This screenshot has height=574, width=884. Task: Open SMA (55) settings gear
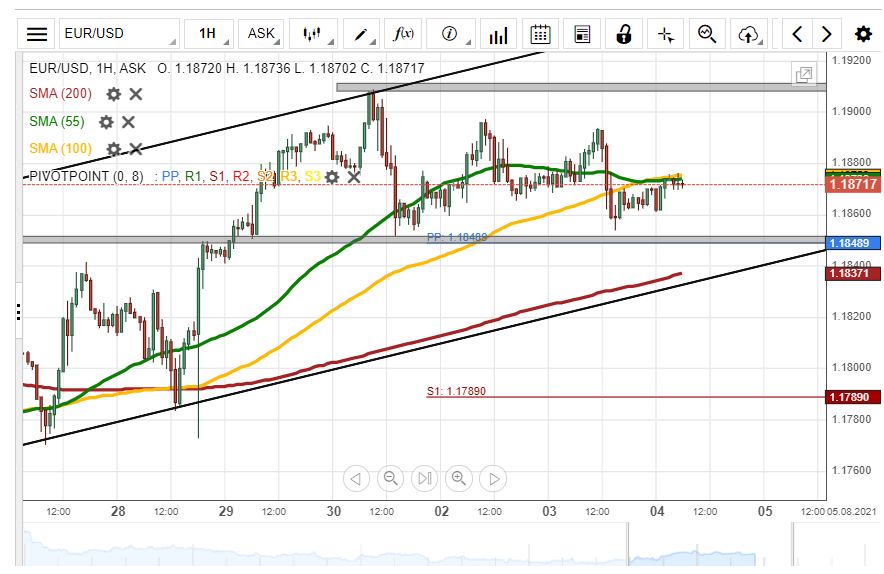point(106,122)
